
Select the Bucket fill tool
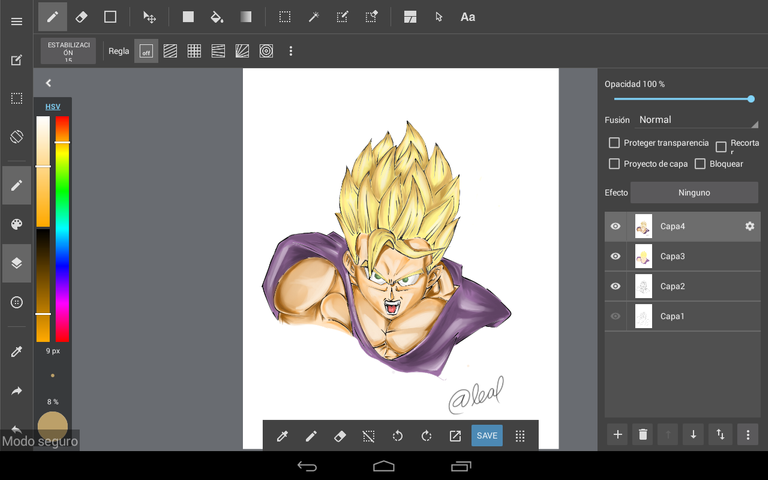[217, 17]
